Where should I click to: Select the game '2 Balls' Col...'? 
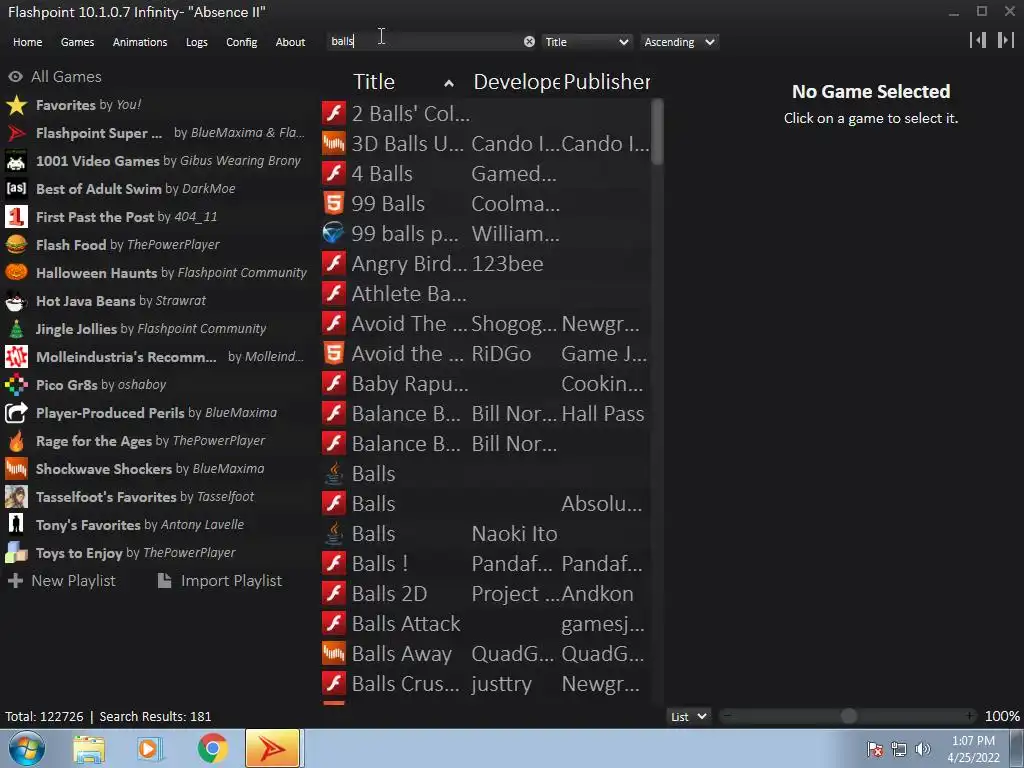(486, 114)
